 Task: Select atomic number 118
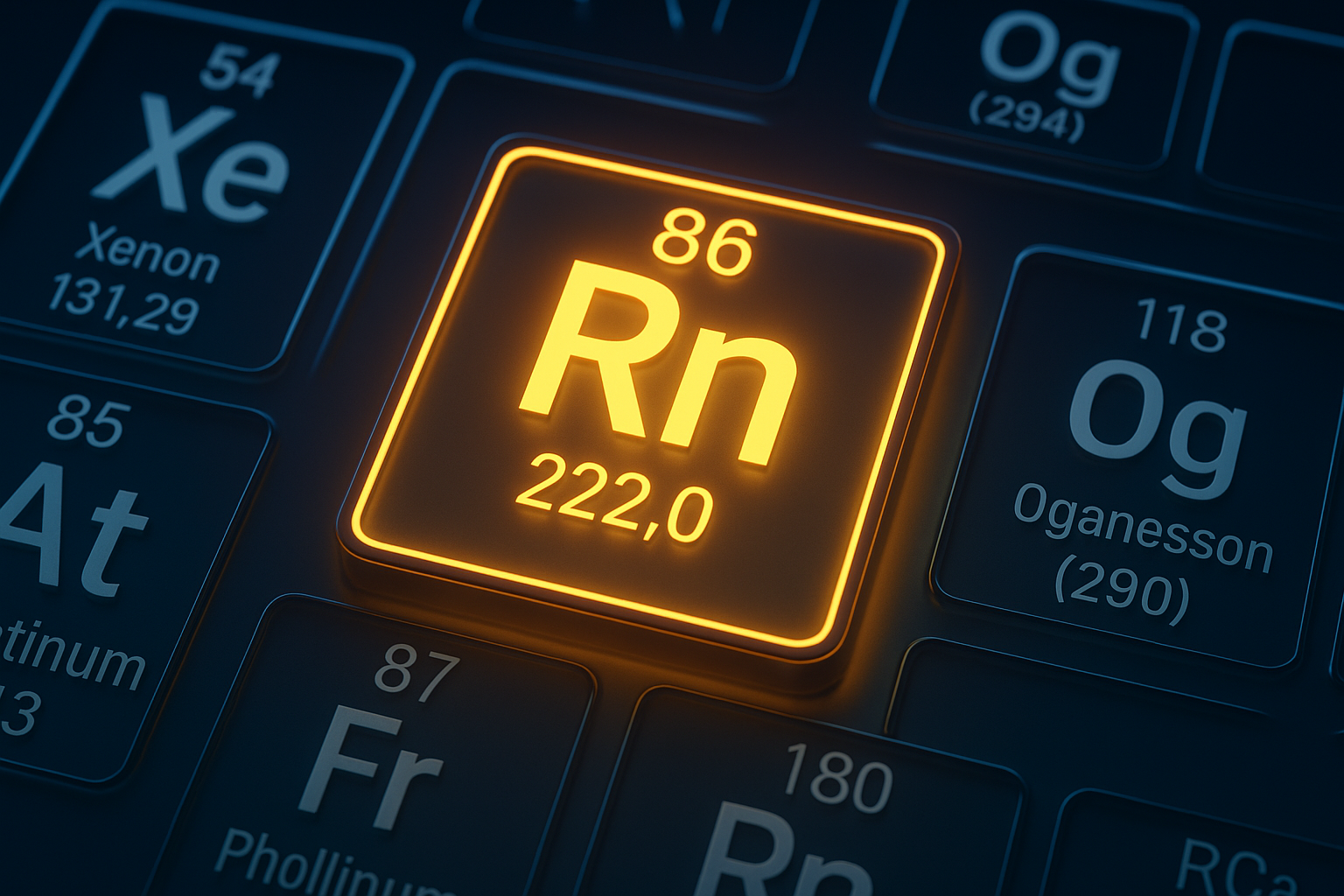[x=1181, y=325]
